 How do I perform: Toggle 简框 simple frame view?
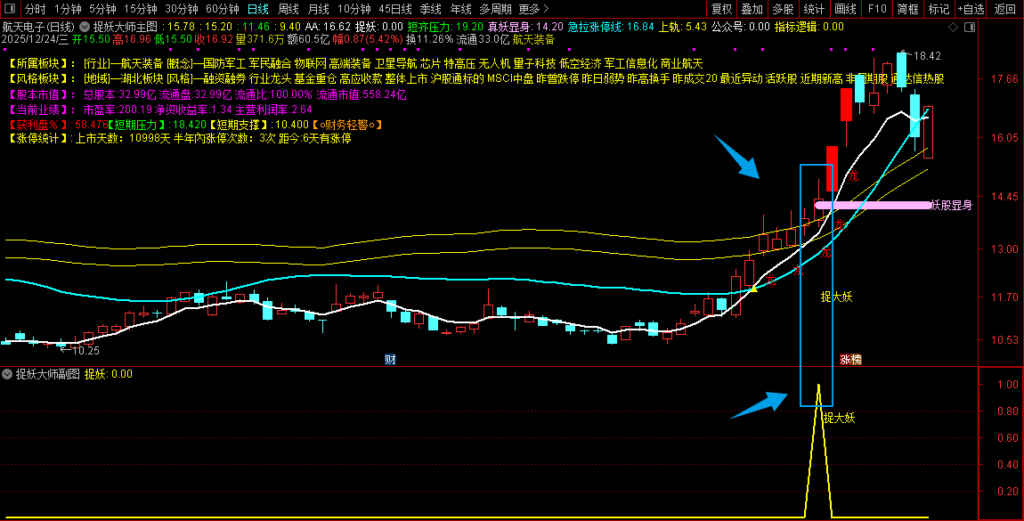(907, 9)
